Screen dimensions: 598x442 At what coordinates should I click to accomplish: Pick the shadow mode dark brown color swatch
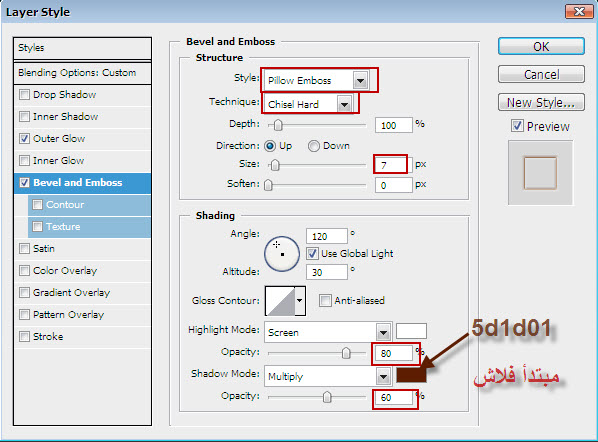pyautogui.click(x=411, y=375)
